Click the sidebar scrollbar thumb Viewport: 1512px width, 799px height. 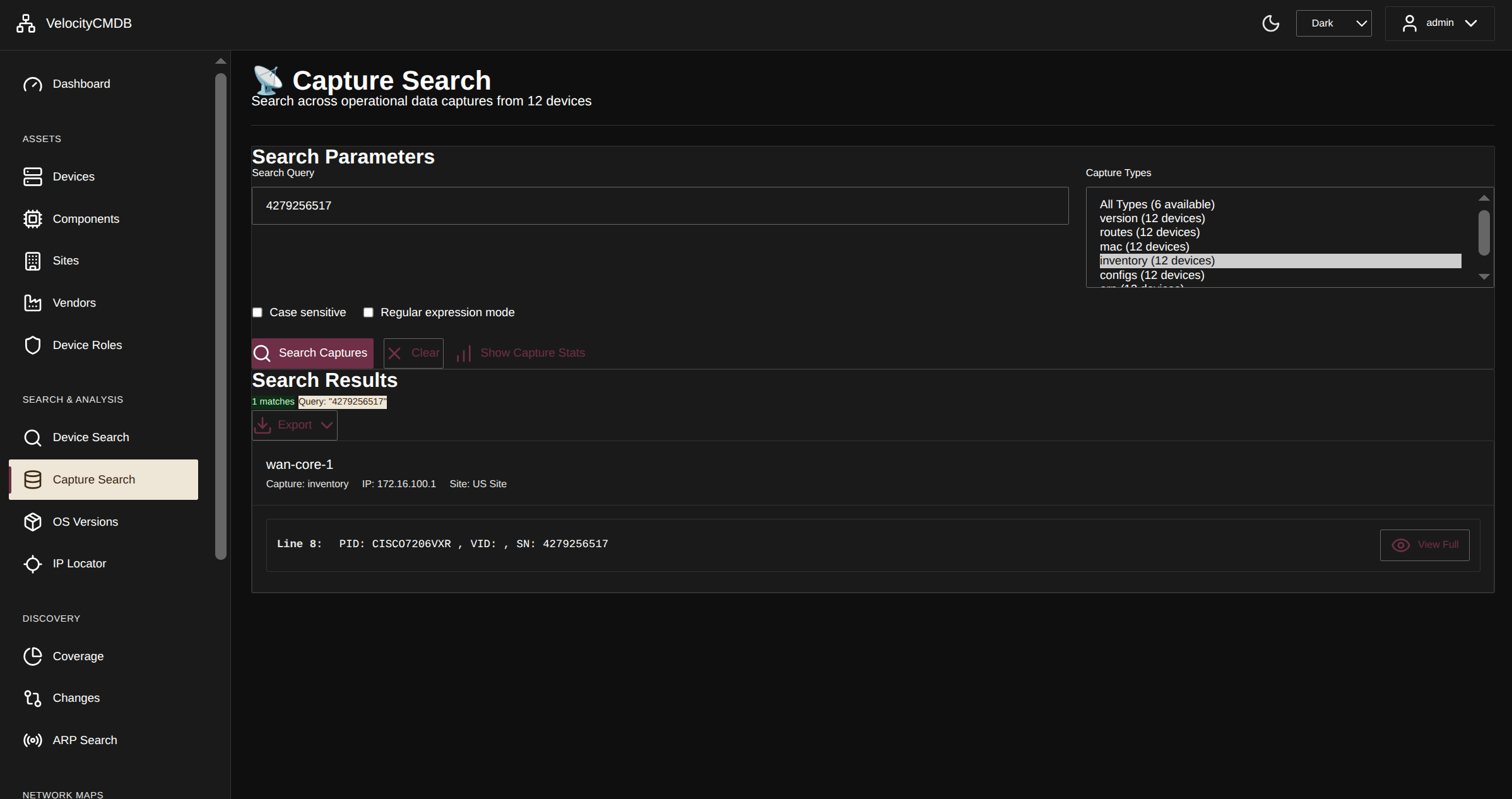(x=220, y=316)
